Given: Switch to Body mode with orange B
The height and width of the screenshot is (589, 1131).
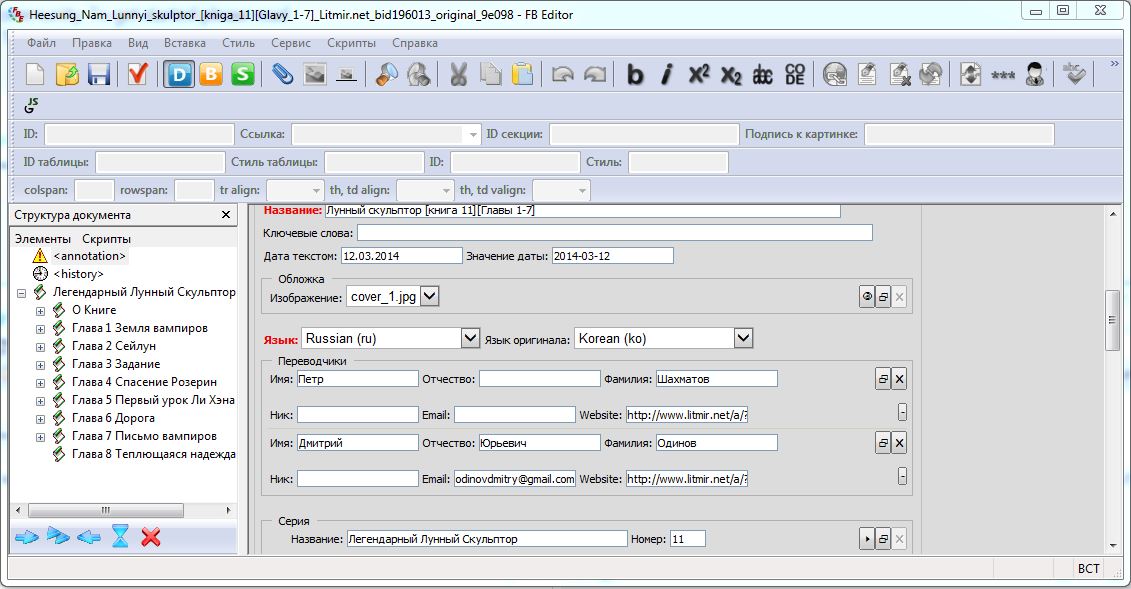Looking at the screenshot, I should pos(211,74).
